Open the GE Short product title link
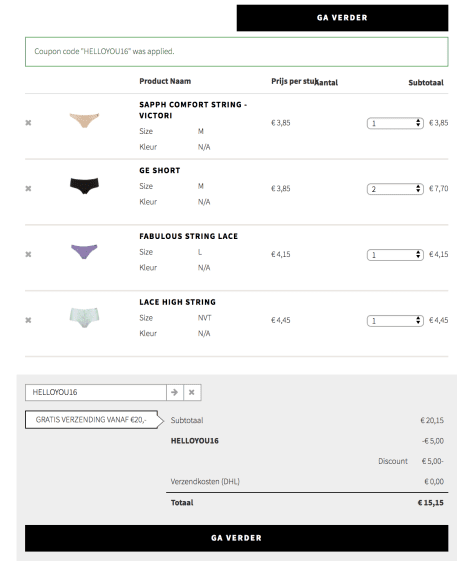Screen dimensions: 475x561 click(160, 170)
